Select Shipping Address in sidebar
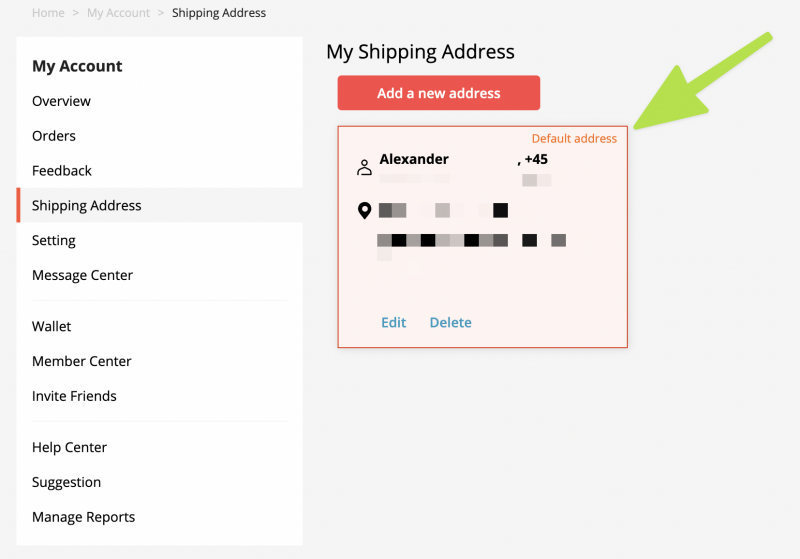This screenshot has height=559, width=800. (160, 205)
